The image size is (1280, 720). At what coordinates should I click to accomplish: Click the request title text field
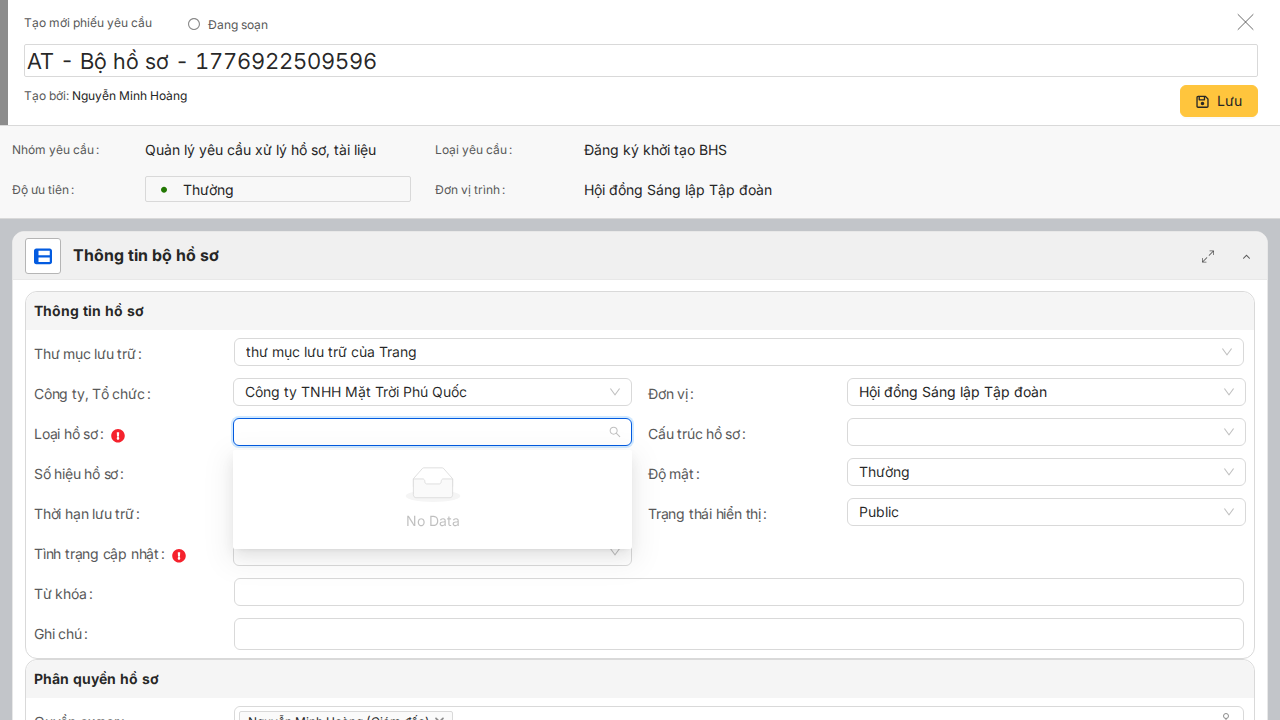tap(640, 61)
